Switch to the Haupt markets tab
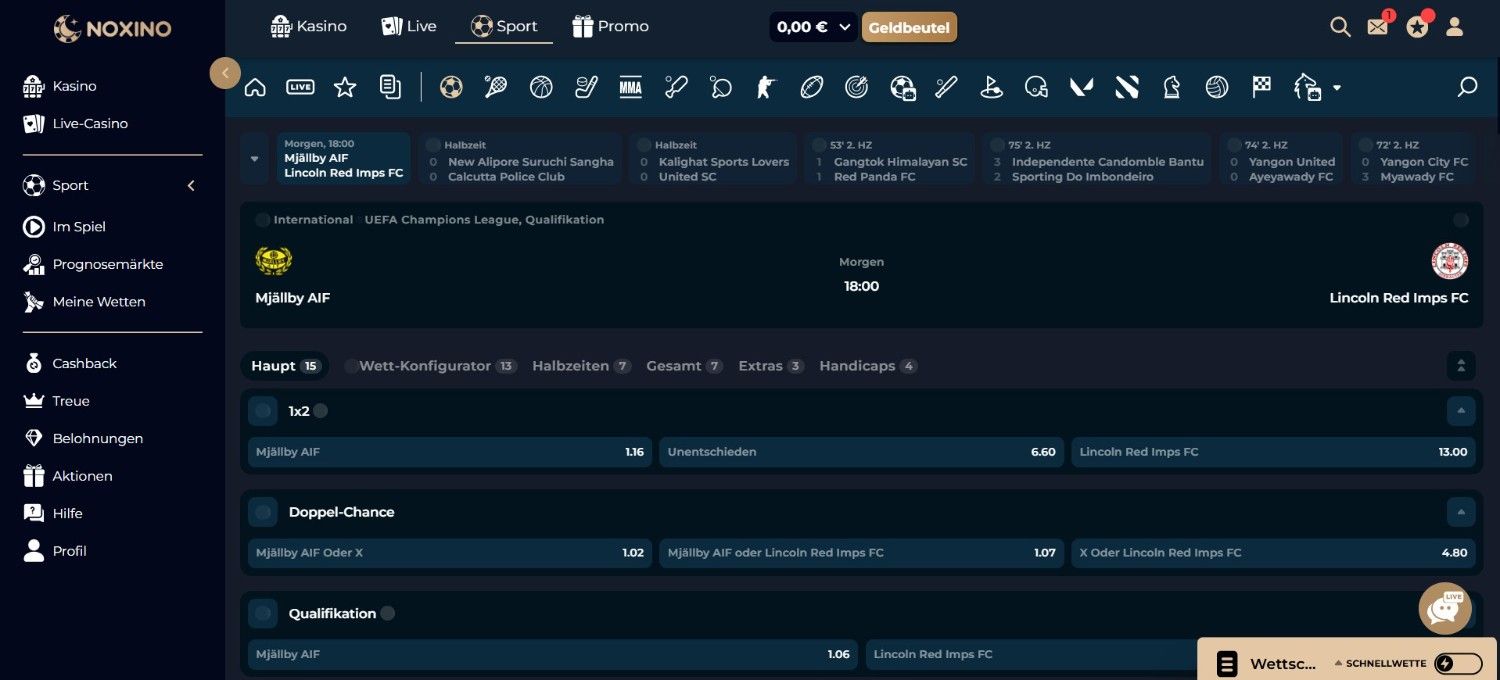This screenshot has width=1500, height=680. tap(285, 366)
